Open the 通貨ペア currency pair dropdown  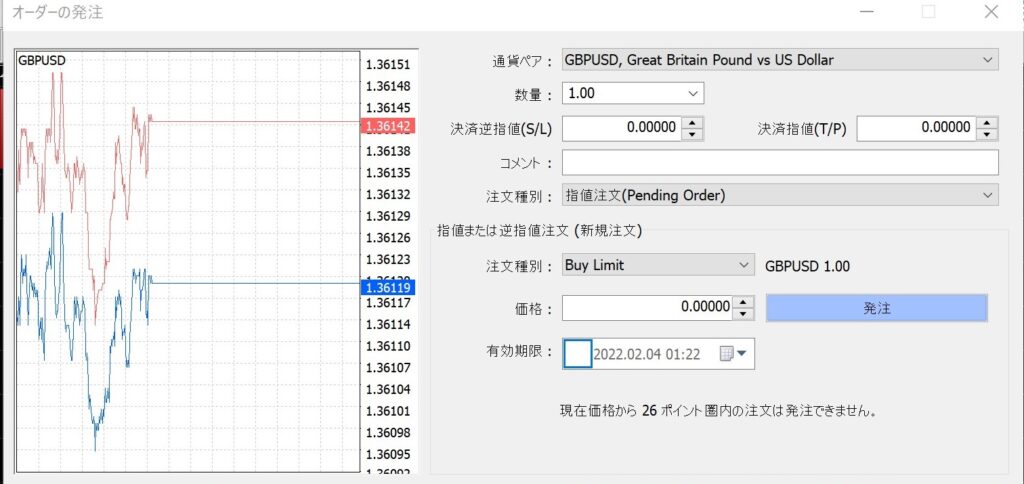pos(780,60)
